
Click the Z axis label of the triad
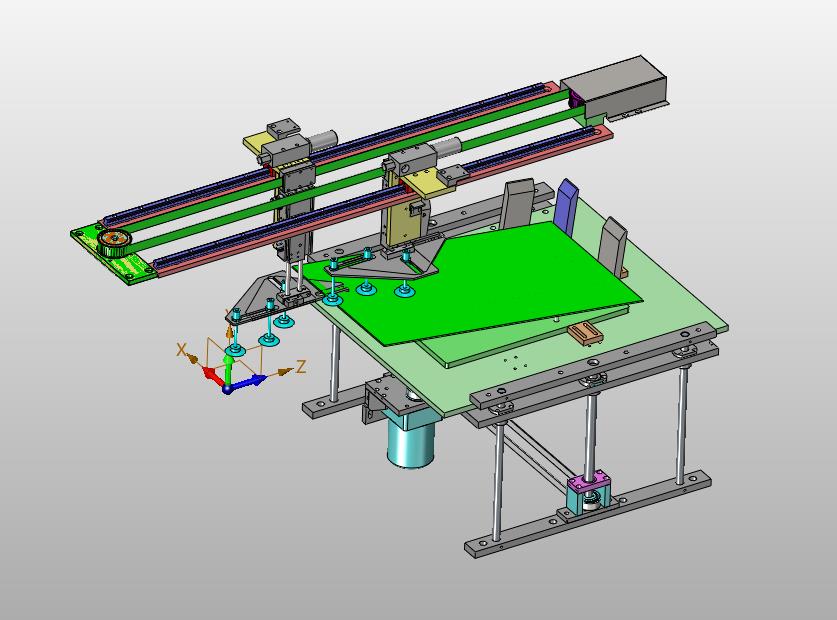301,366
